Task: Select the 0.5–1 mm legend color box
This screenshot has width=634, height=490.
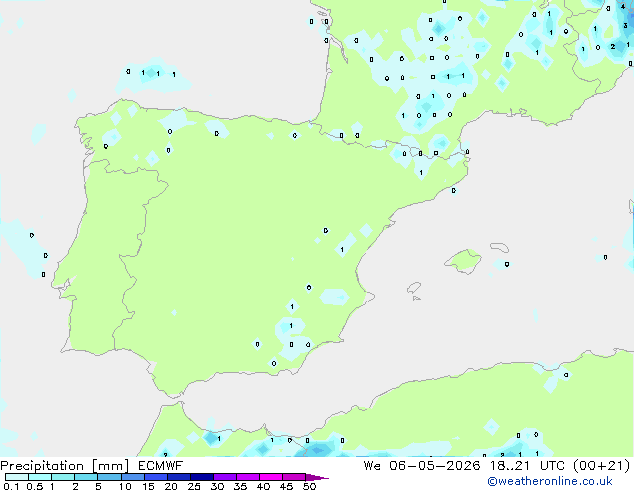Action: pos(40,477)
